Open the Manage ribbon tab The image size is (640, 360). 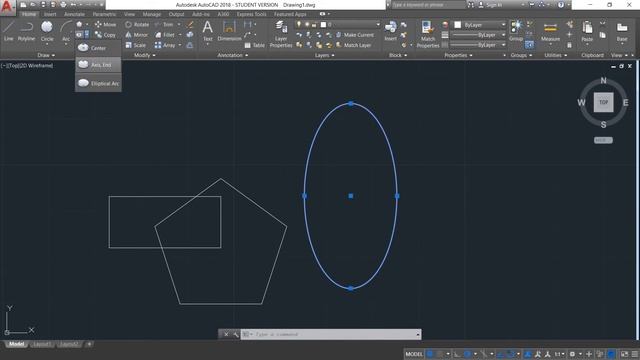(151, 14)
